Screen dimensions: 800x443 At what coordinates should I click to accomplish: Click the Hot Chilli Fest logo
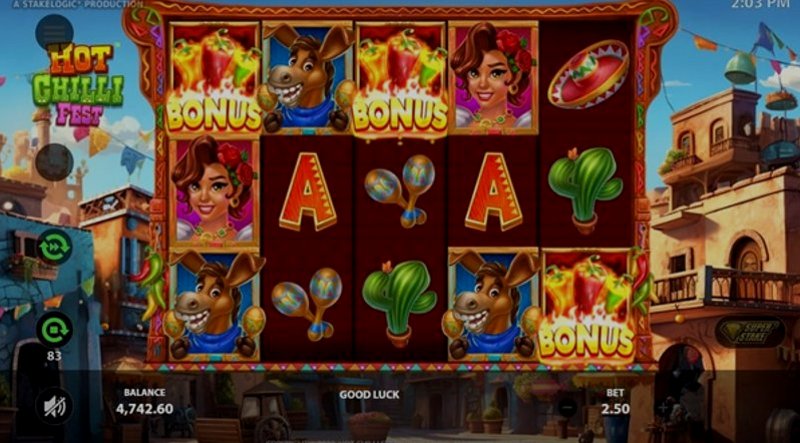pos(79,85)
